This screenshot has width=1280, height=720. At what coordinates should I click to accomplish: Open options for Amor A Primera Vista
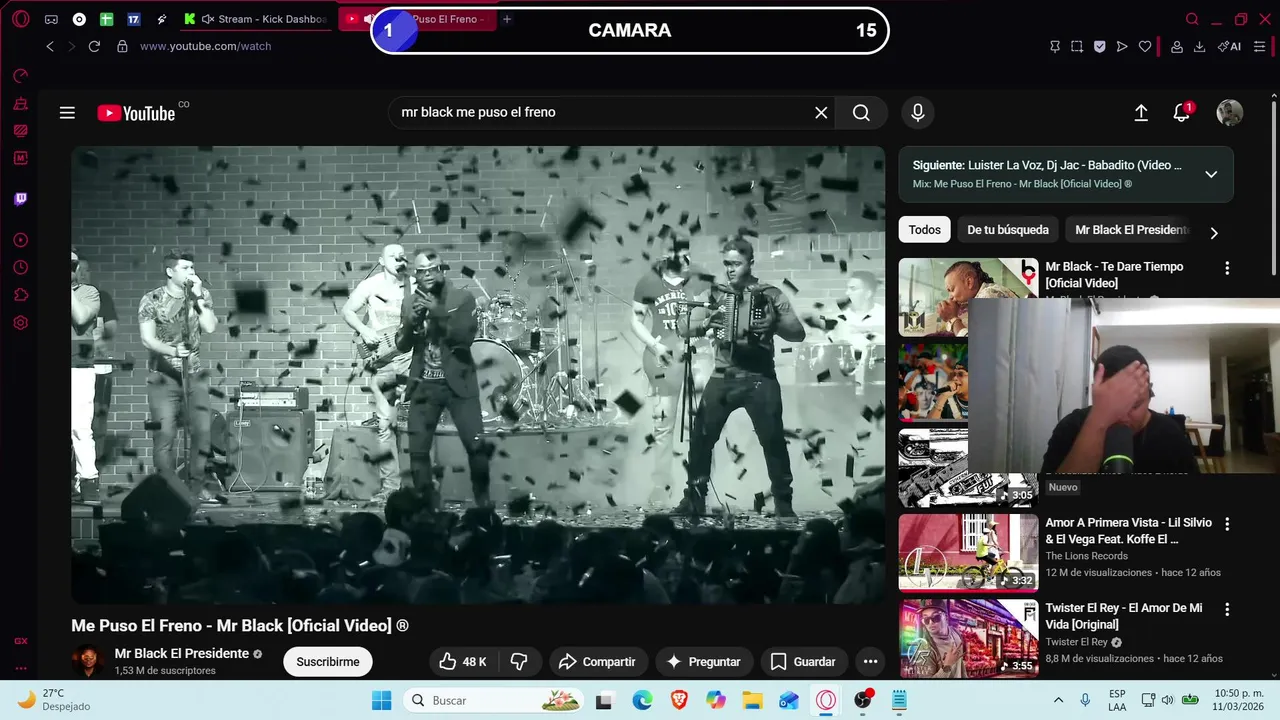[1227, 524]
